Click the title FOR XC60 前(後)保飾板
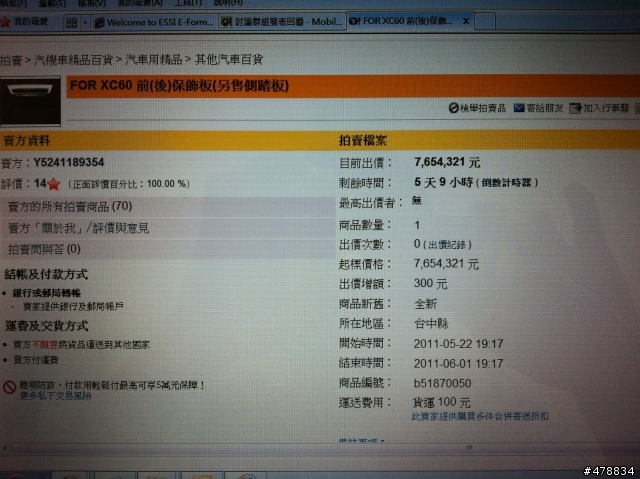The height and width of the screenshot is (479, 640). coord(179,86)
